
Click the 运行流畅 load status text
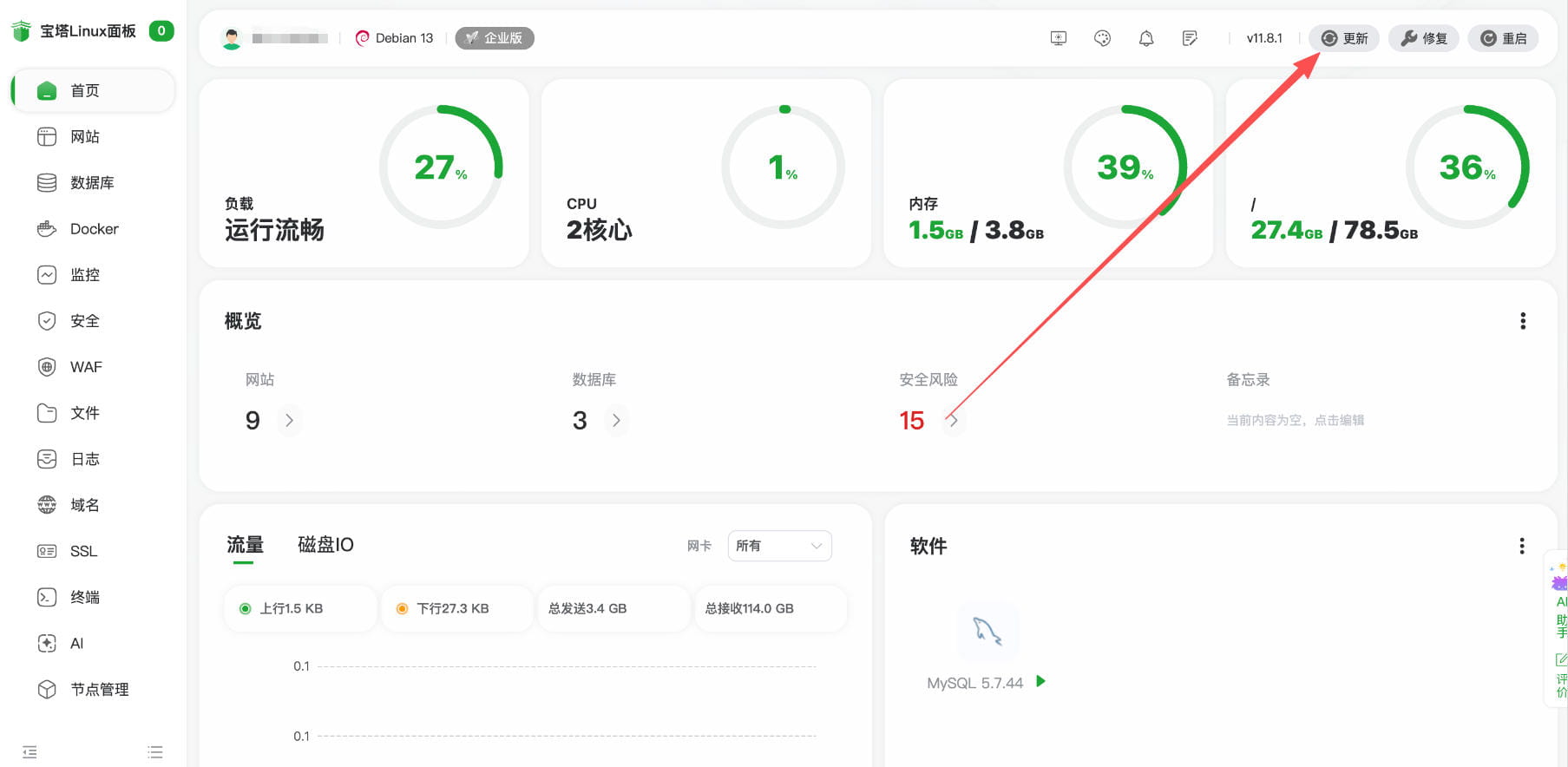tap(274, 230)
